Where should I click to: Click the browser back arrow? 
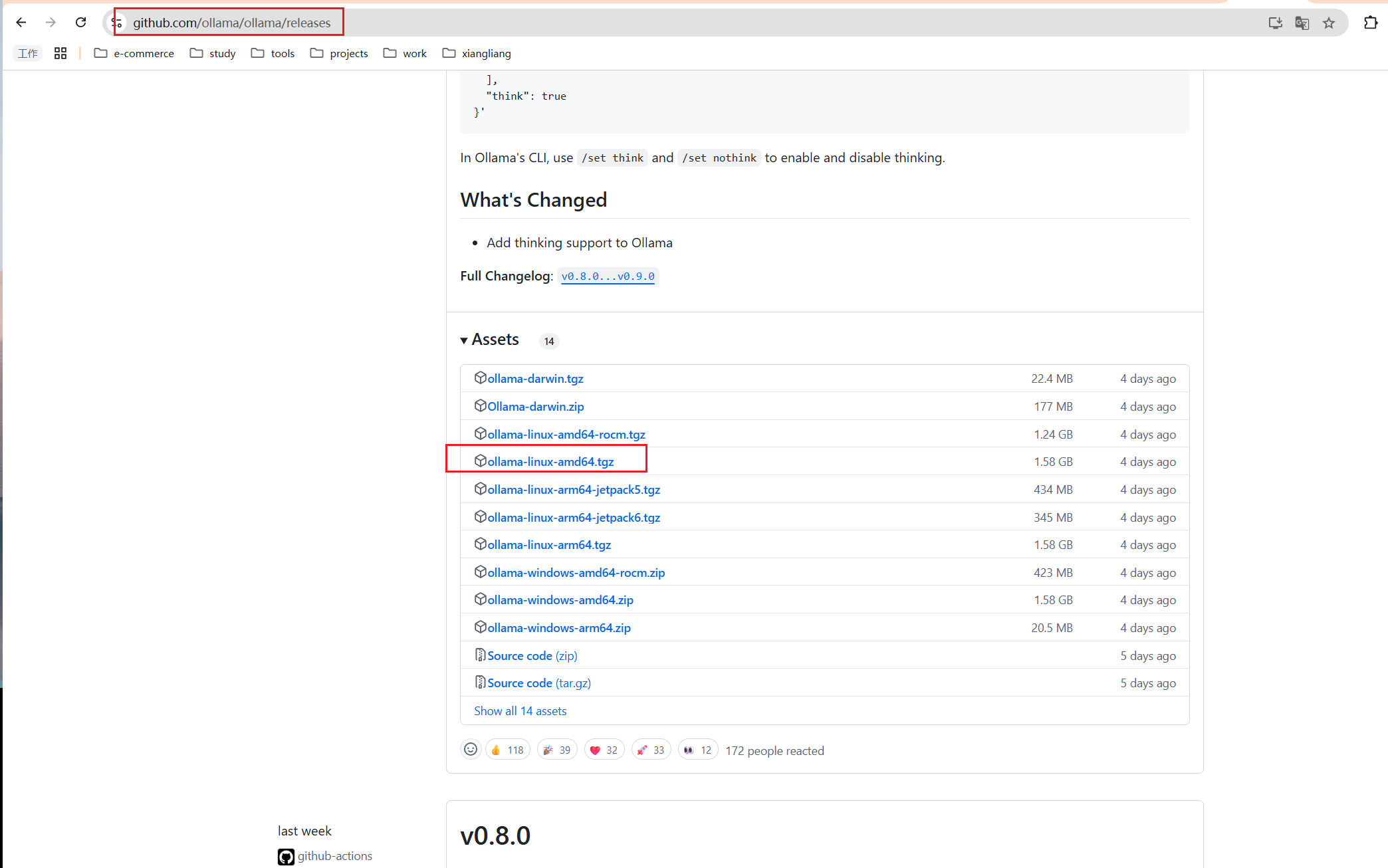21,23
